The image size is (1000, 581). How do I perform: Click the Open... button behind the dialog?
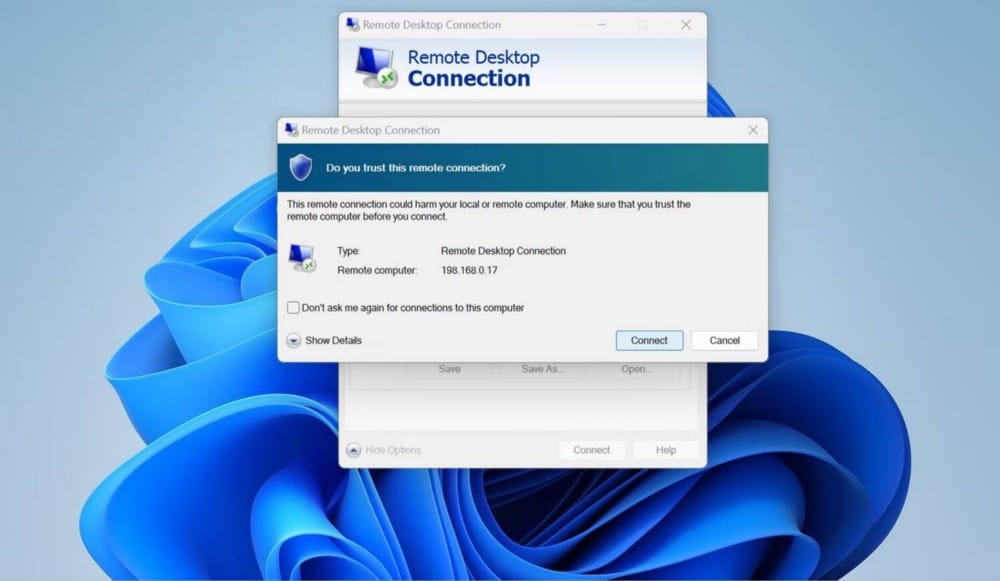click(x=636, y=369)
